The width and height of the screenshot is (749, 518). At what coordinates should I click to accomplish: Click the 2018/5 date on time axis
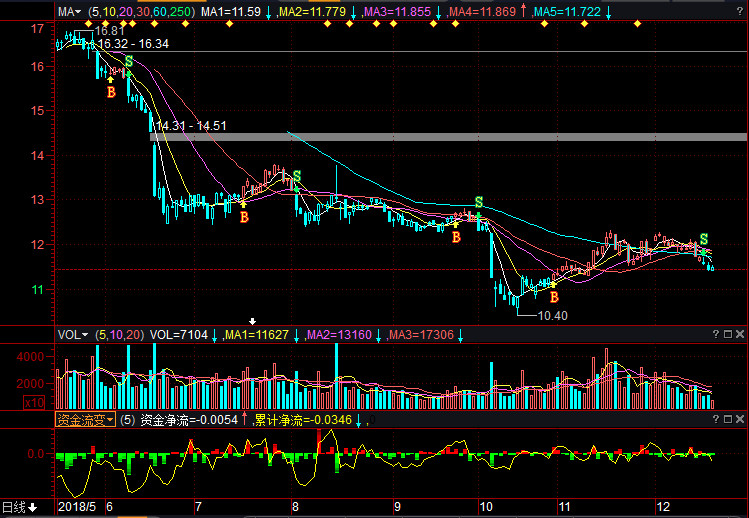click(x=77, y=507)
